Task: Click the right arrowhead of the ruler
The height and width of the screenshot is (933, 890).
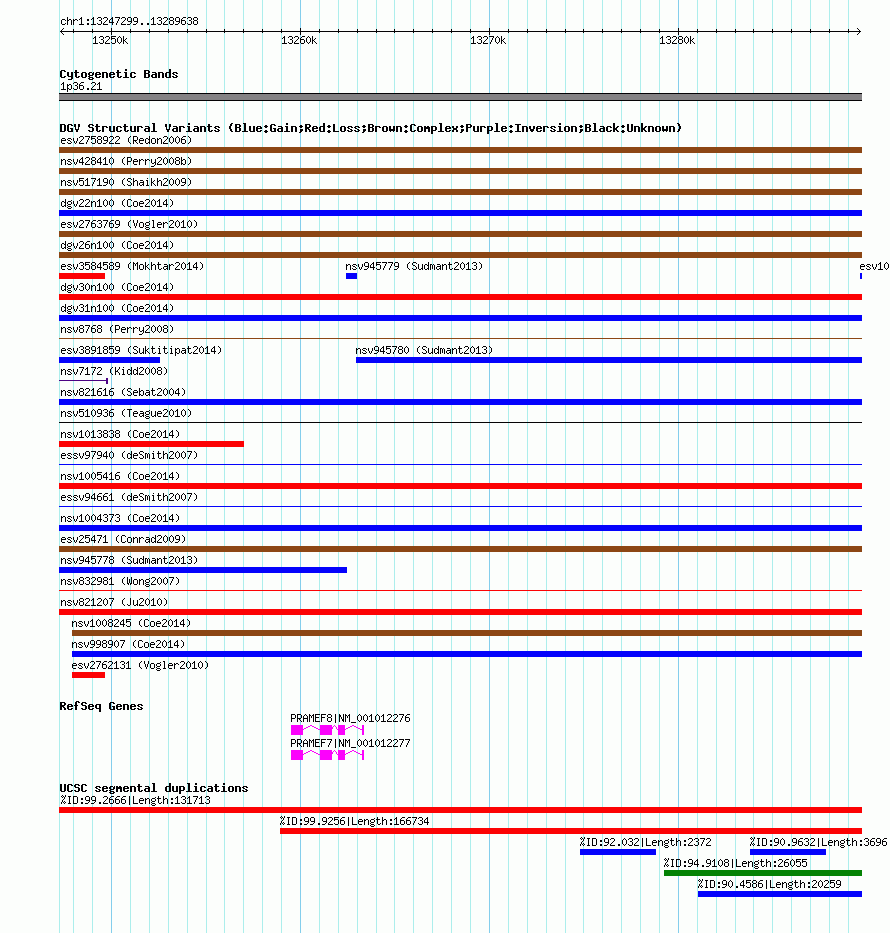Action: 859,31
